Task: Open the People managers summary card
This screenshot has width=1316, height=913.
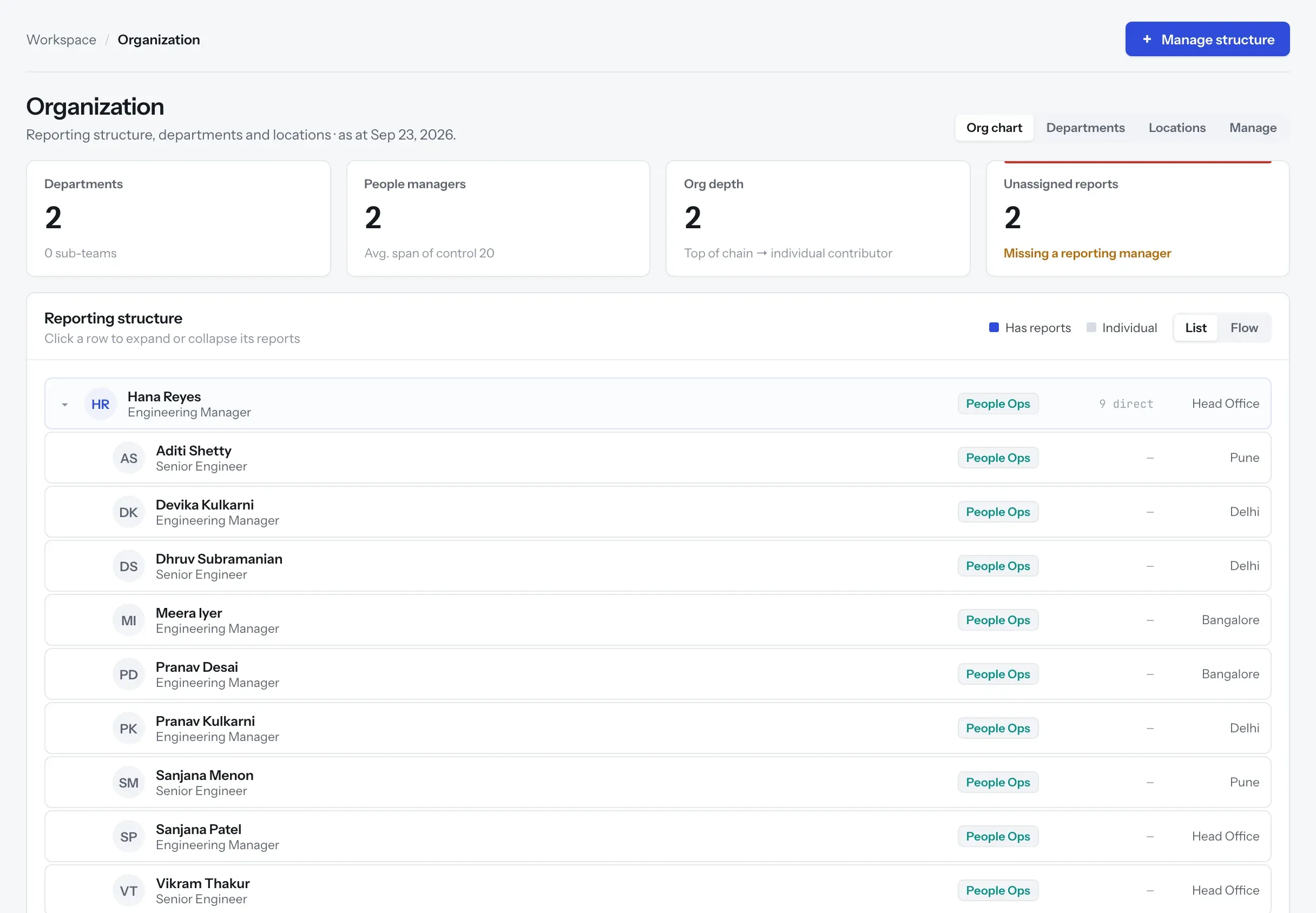Action: click(498, 219)
